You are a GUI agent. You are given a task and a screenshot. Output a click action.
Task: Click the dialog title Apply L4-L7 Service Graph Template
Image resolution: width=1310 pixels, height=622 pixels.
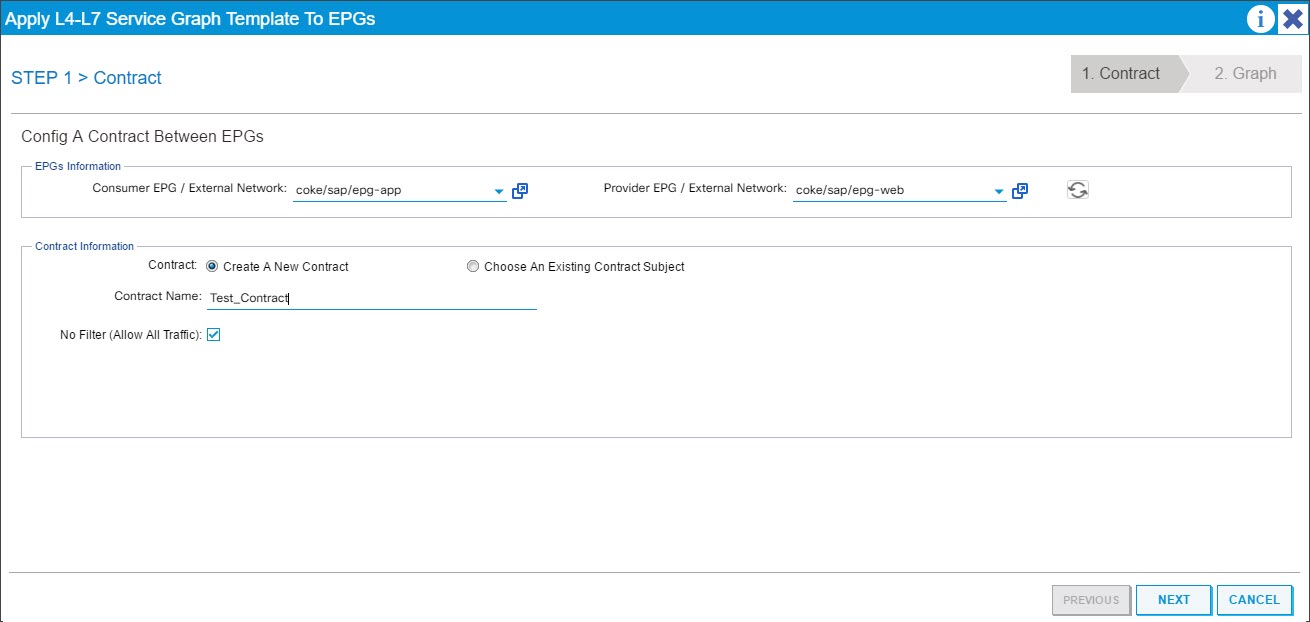click(190, 18)
